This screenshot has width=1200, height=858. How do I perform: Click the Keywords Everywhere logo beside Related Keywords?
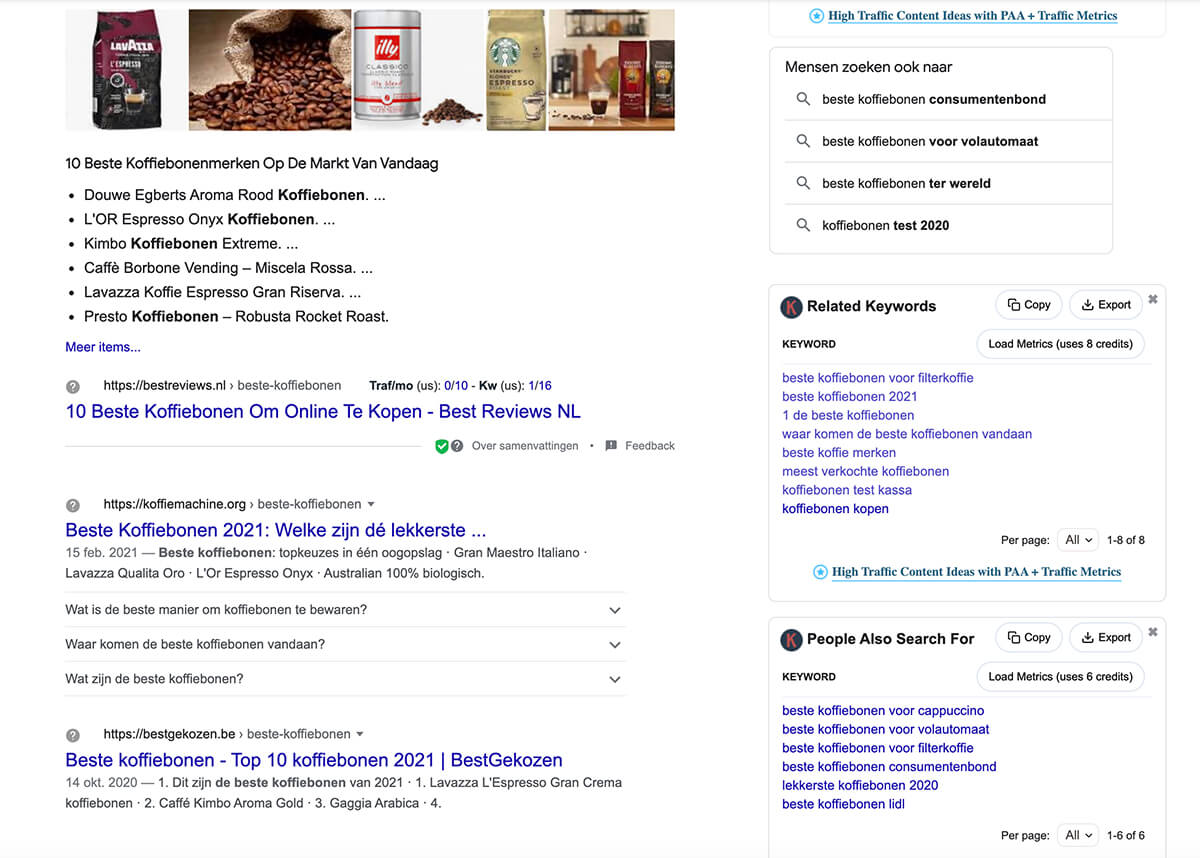point(791,307)
